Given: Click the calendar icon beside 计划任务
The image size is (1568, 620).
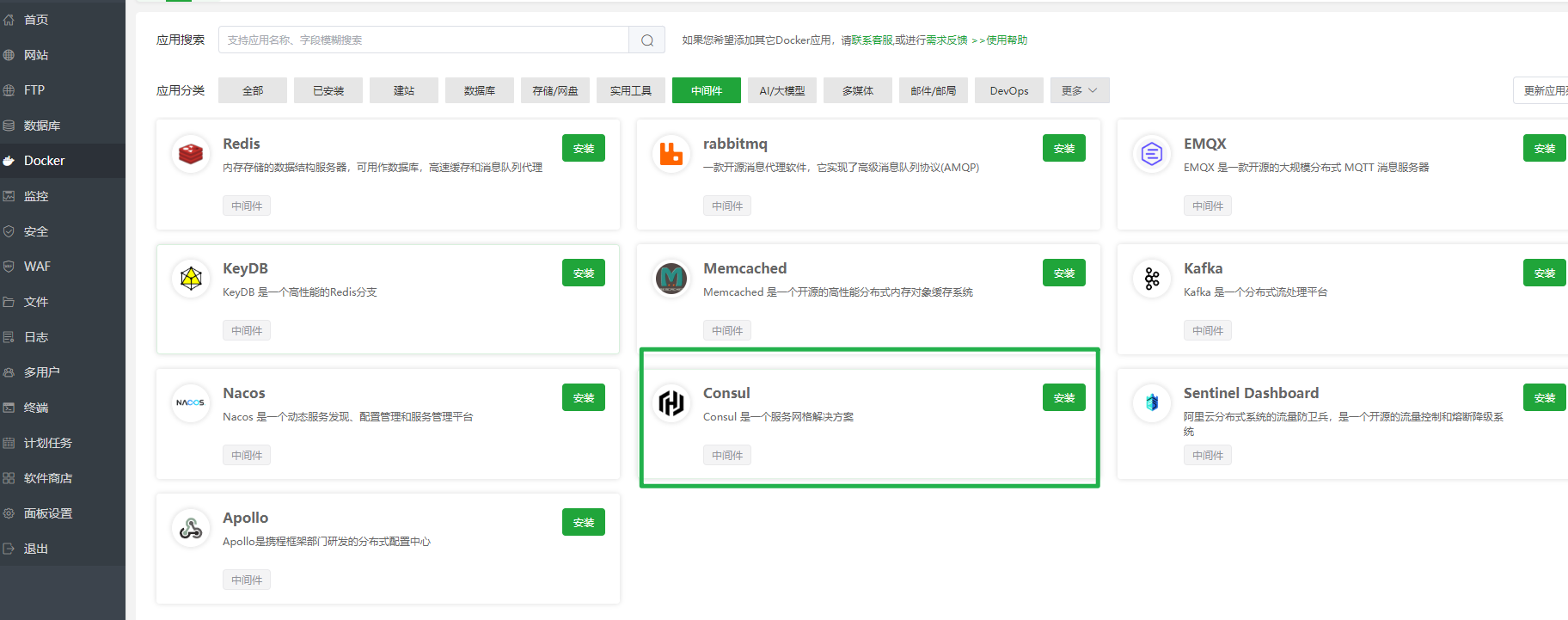Looking at the screenshot, I should (9, 443).
